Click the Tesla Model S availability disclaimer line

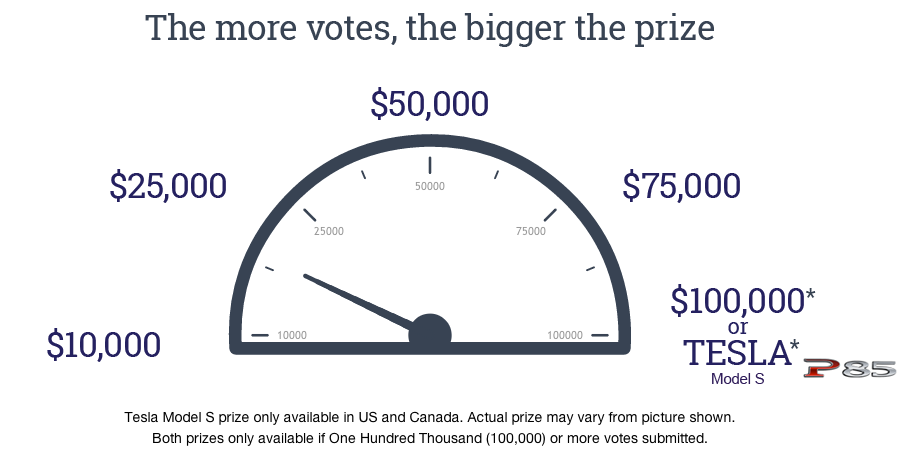click(430, 418)
